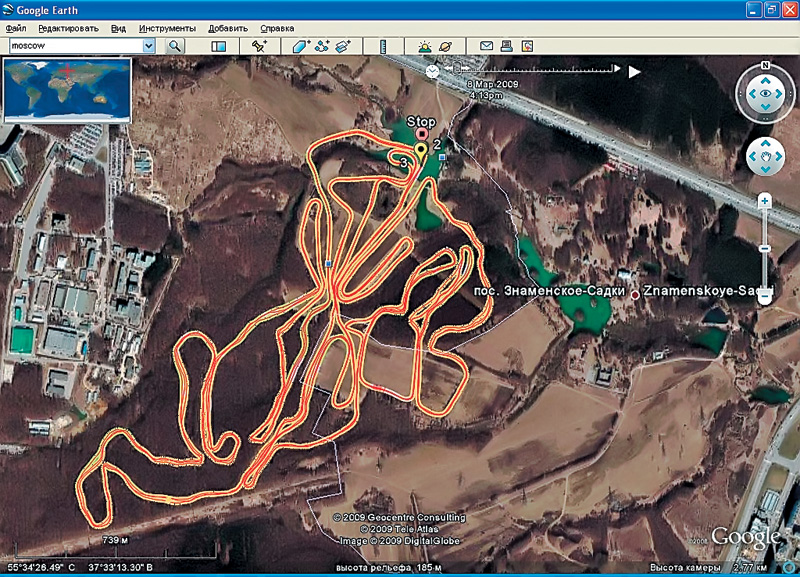Click the высота рельефа 185 м readout

pos(389,568)
